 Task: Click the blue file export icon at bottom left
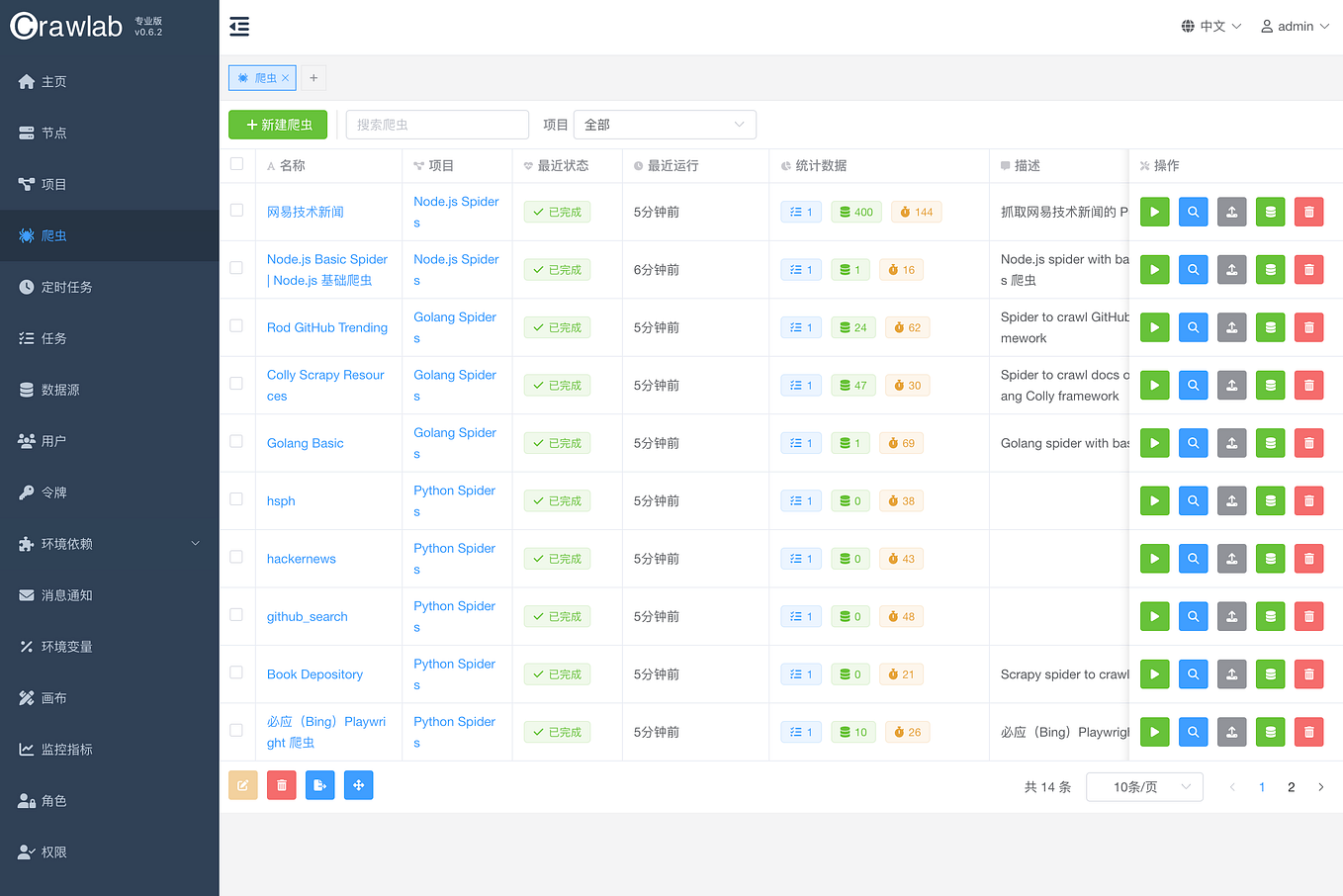coord(319,784)
